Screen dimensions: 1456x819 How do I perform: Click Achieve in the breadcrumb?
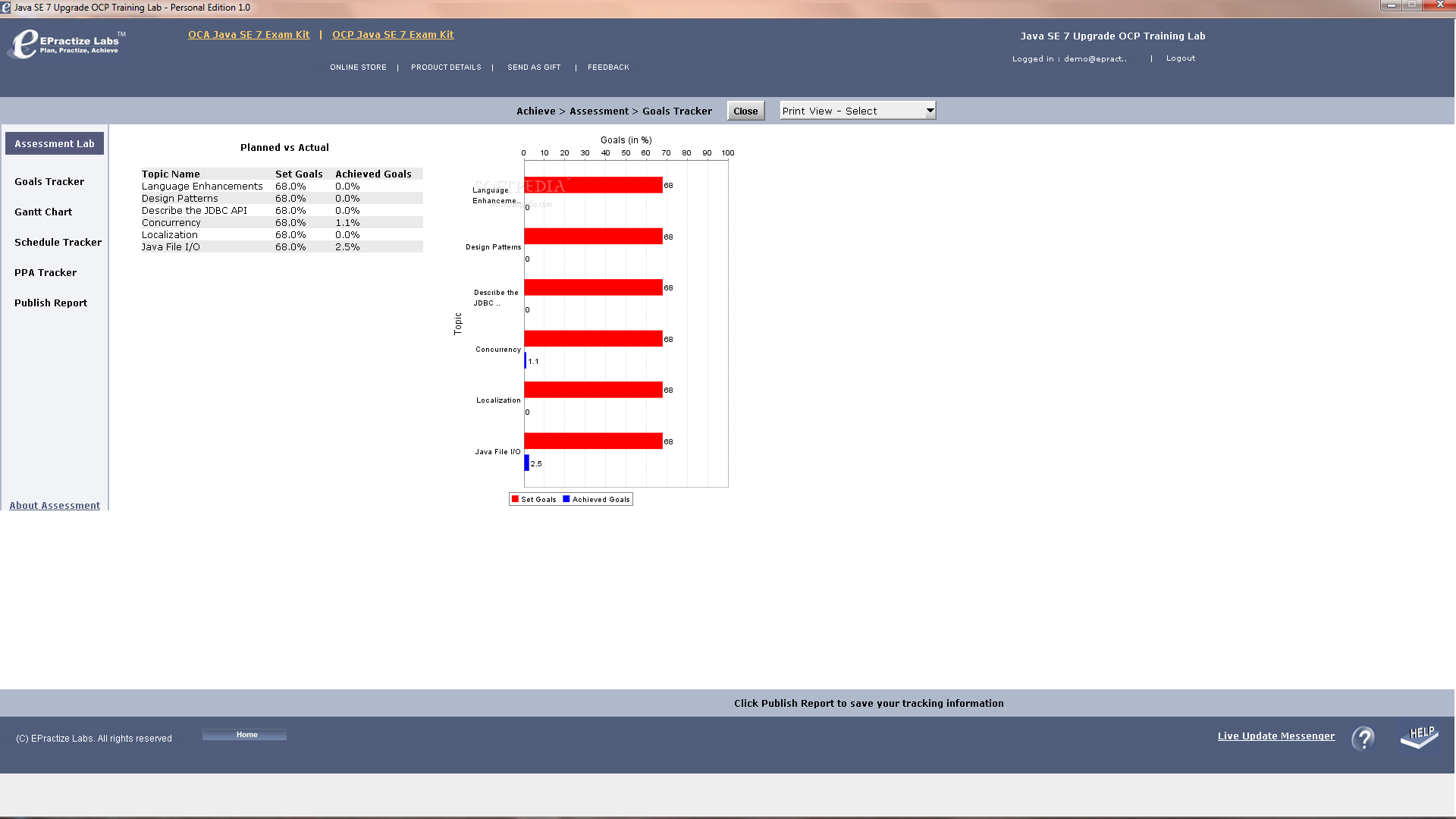(536, 111)
